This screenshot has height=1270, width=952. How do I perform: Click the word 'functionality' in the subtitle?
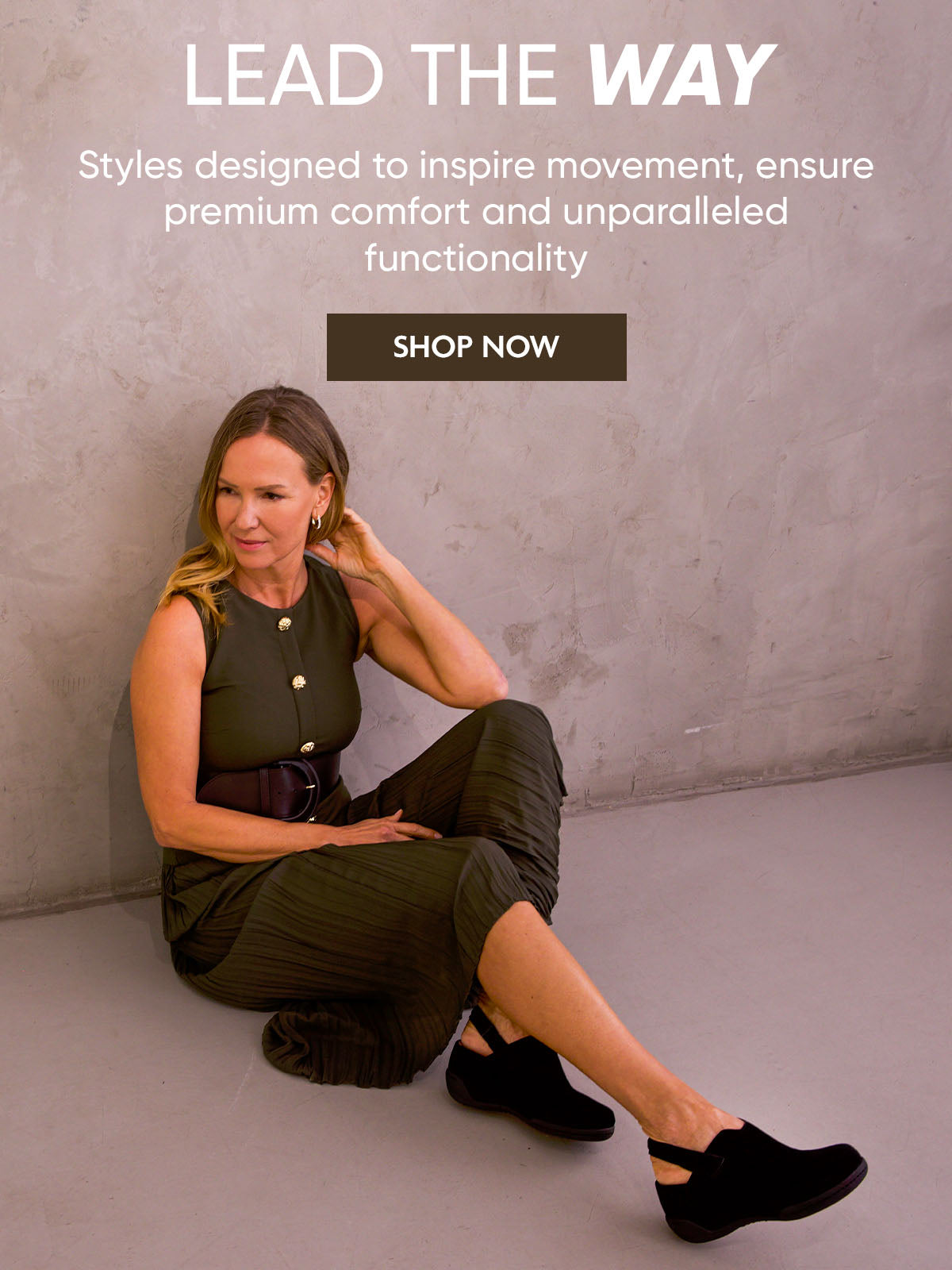click(476, 259)
